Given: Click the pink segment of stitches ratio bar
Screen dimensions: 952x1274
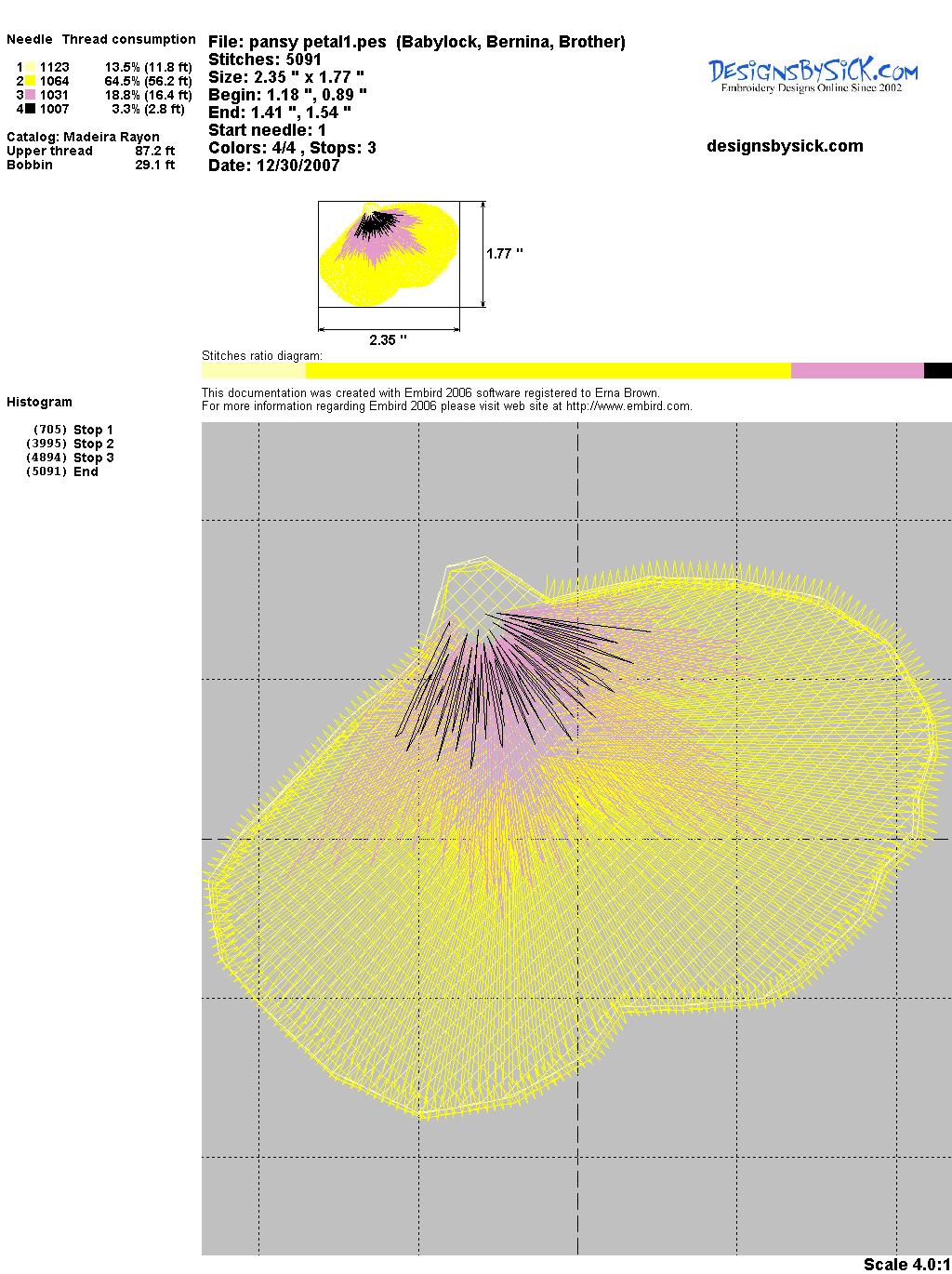Looking at the screenshot, I should pos(856,371).
